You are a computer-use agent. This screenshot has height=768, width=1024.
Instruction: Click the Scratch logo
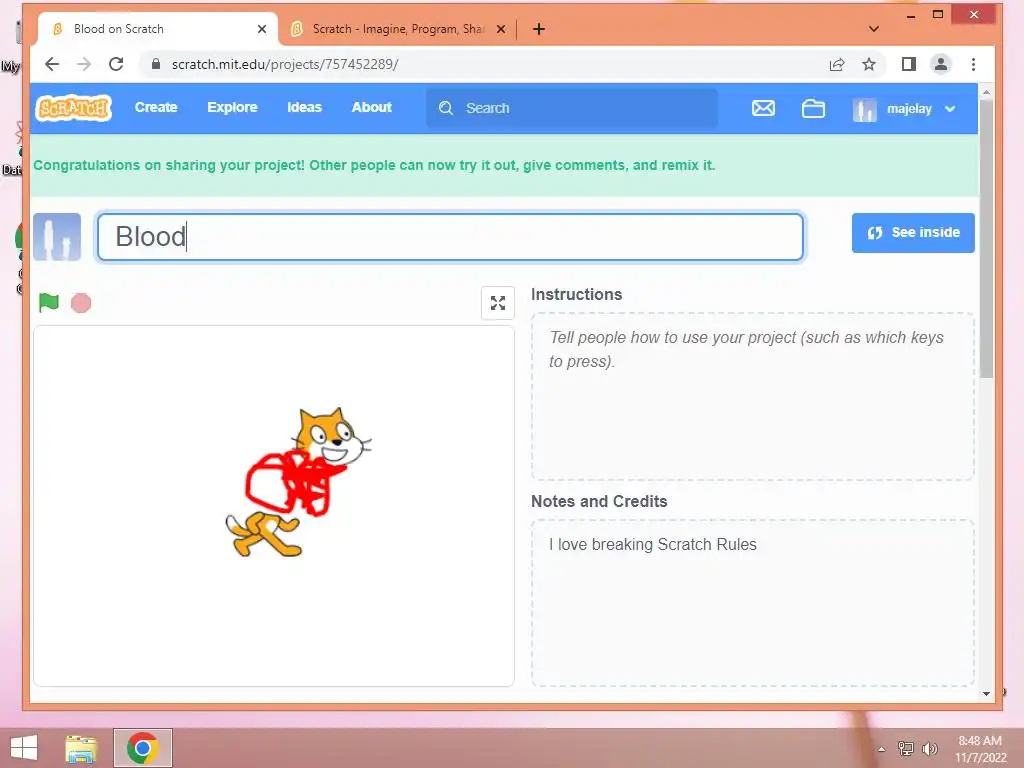tap(74, 108)
